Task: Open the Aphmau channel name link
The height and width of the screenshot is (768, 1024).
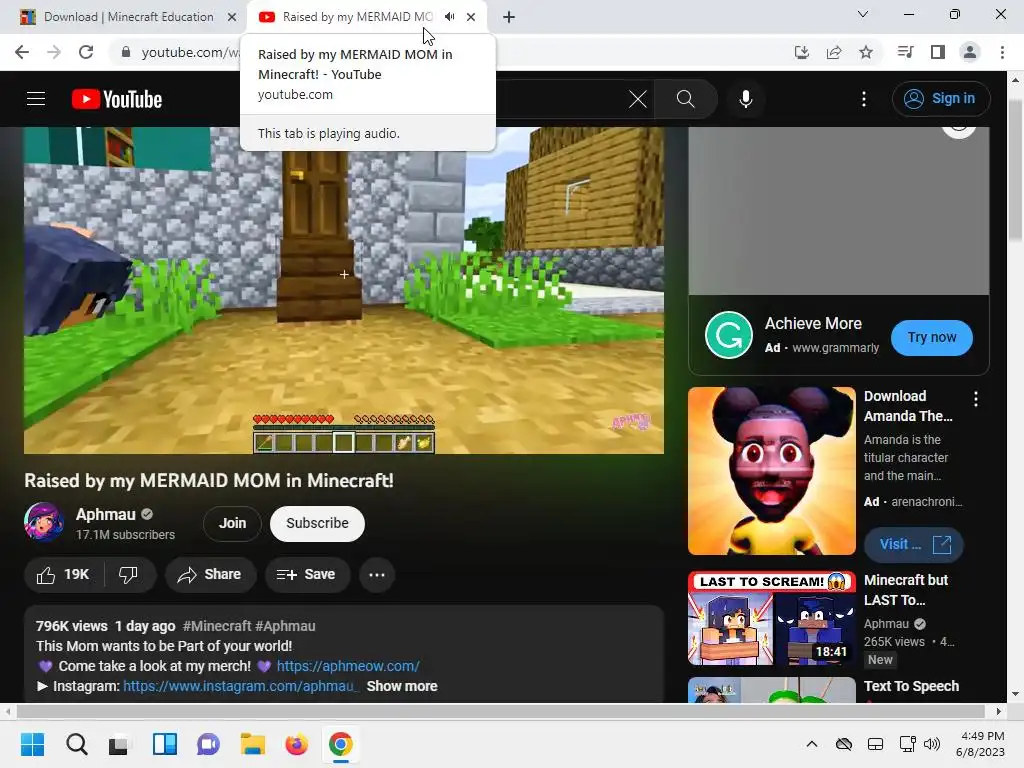Action: [x=105, y=515]
